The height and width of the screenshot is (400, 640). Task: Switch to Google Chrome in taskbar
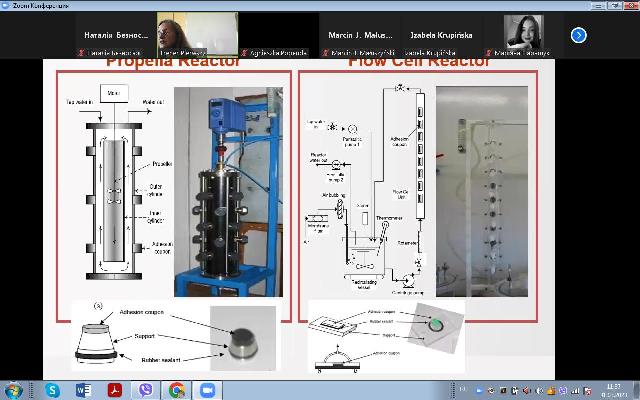tap(176, 390)
